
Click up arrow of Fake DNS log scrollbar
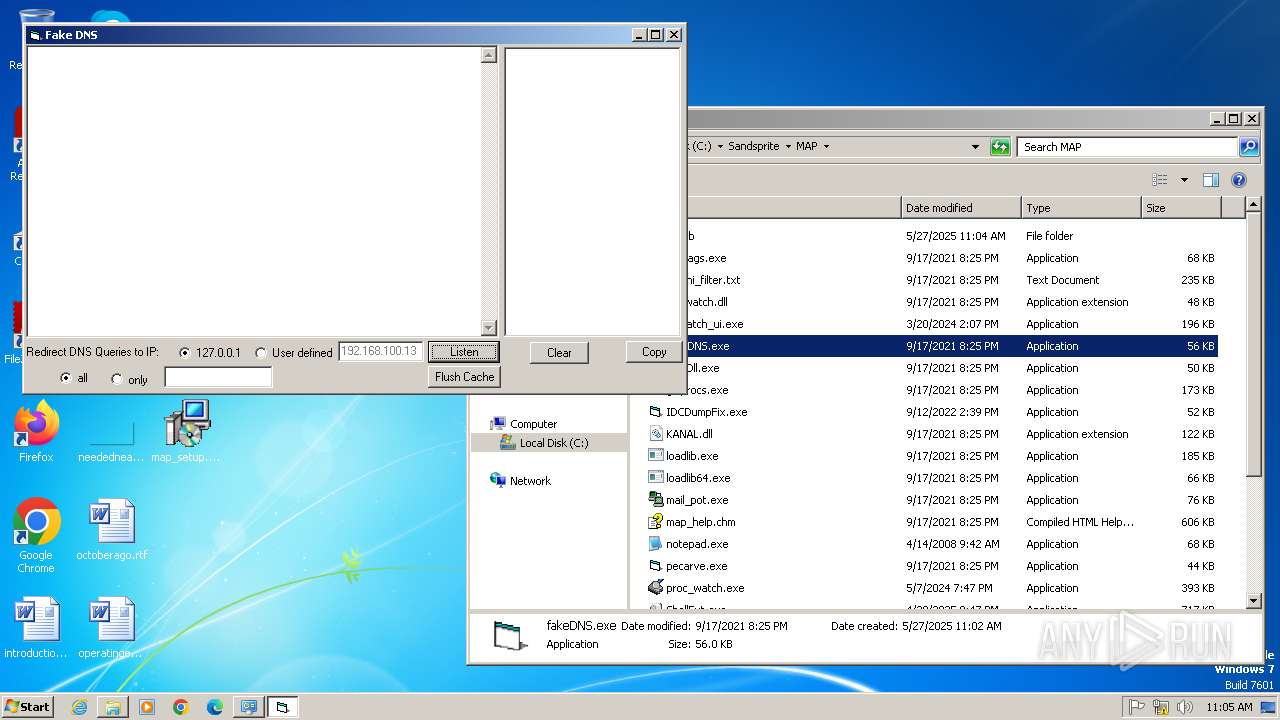pyautogui.click(x=489, y=55)
